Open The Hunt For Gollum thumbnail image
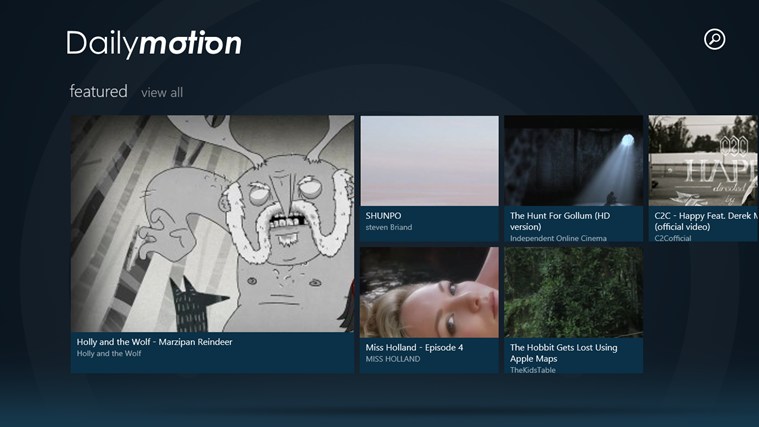 tap(572, 160)
